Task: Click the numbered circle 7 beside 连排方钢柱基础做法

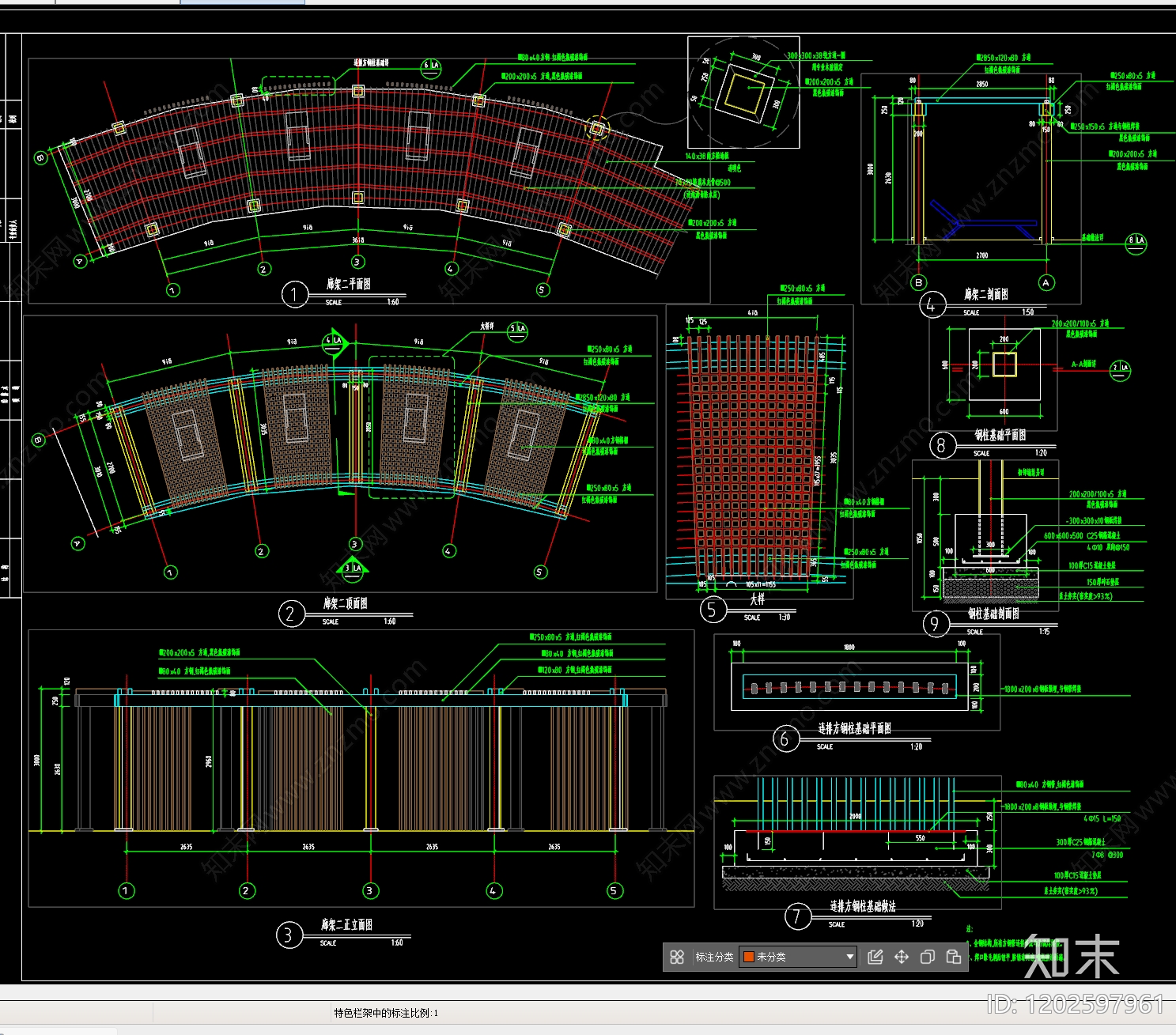Action: tap(797, 916)
